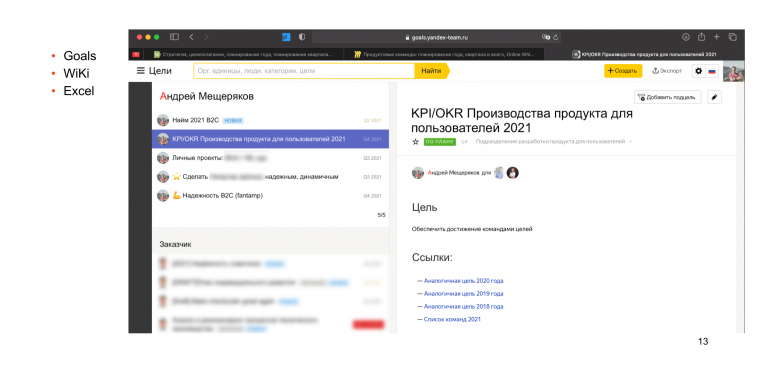Screen dimensions: 757x367
Task: Focus the 'Орг. единицы, люди, категории' search field
Action: (x=304, y=71)
